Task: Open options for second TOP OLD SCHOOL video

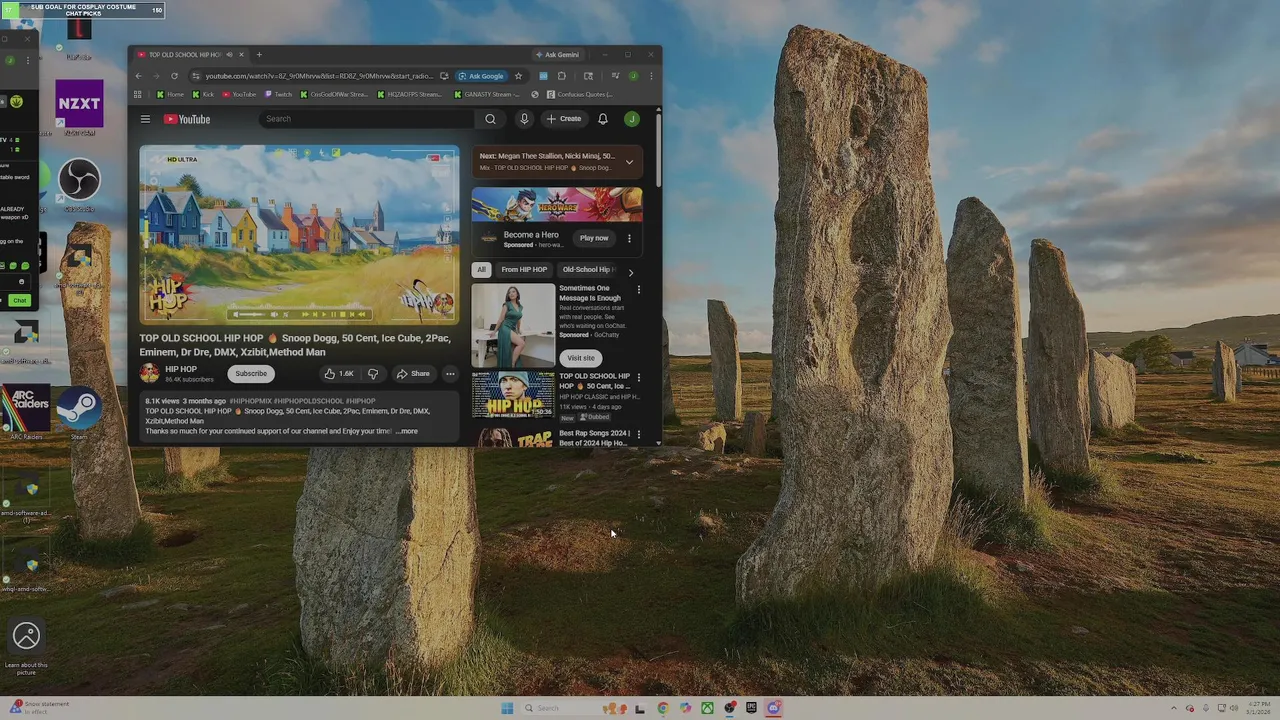Action: tap(639, 378)
